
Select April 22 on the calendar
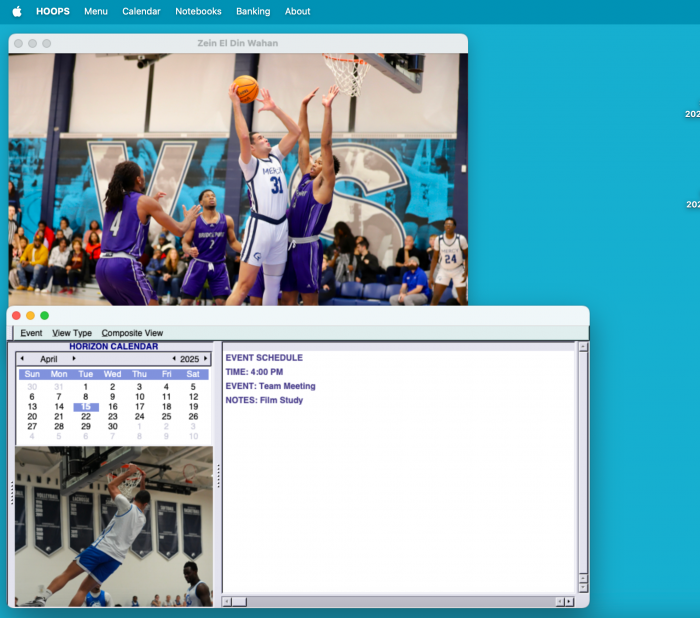click(x=86, y=417)
